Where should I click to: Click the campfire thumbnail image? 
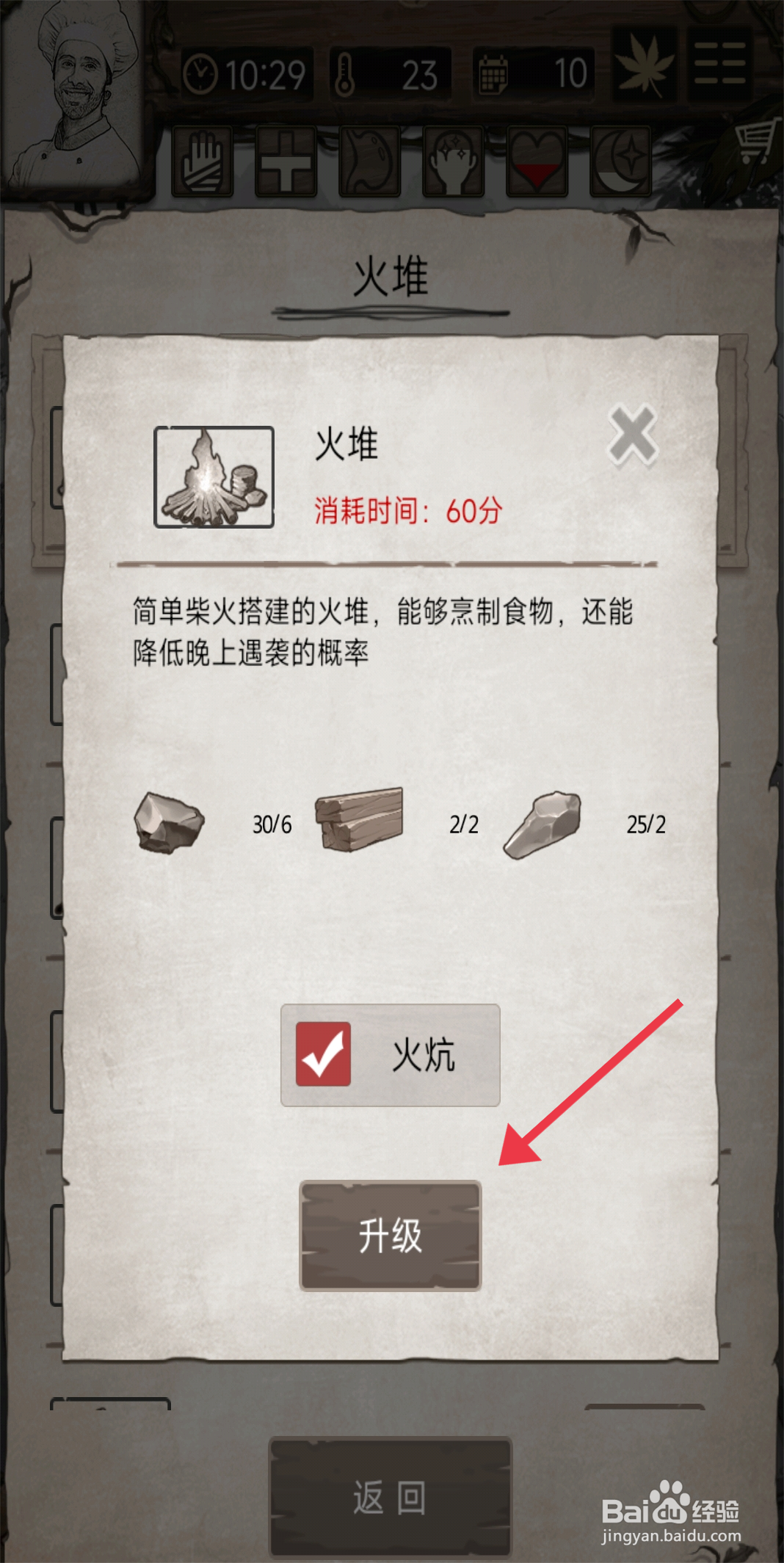pos(214,477)
